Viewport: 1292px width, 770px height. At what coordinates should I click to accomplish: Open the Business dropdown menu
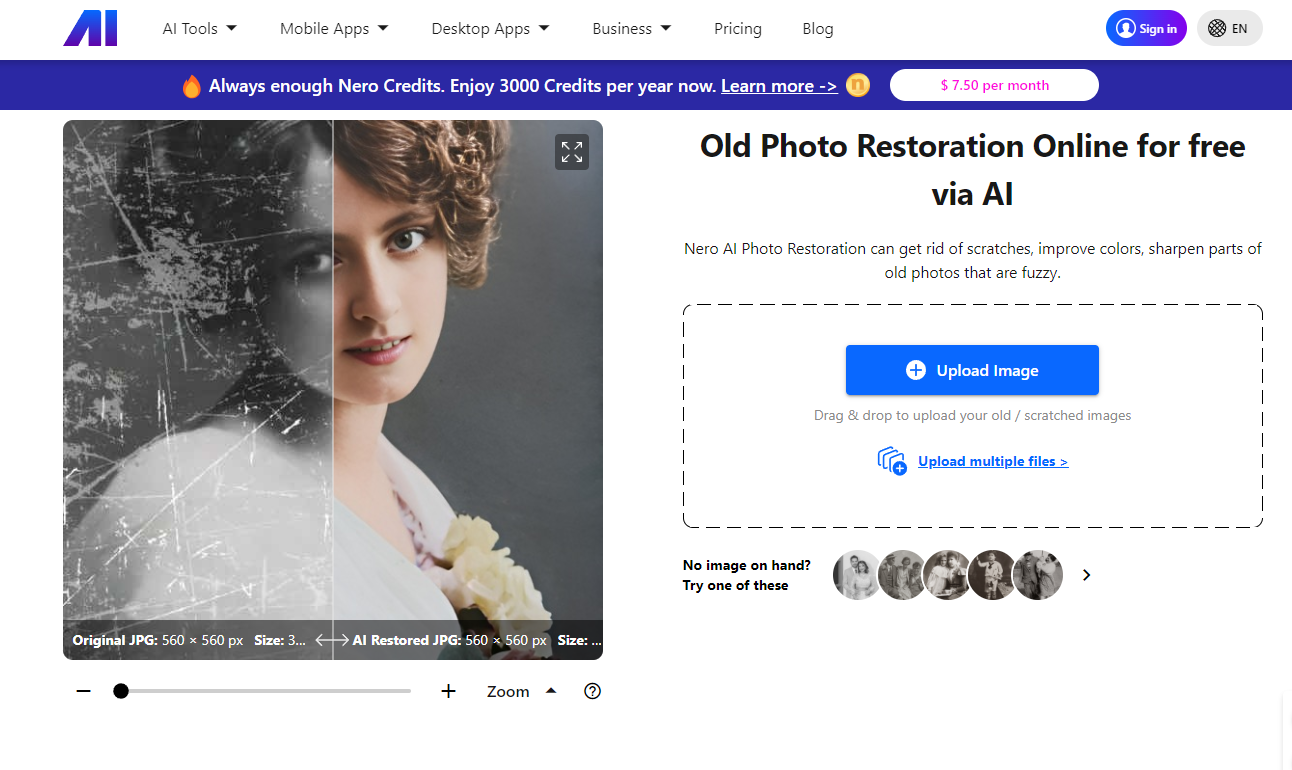[x=632, y=29]
